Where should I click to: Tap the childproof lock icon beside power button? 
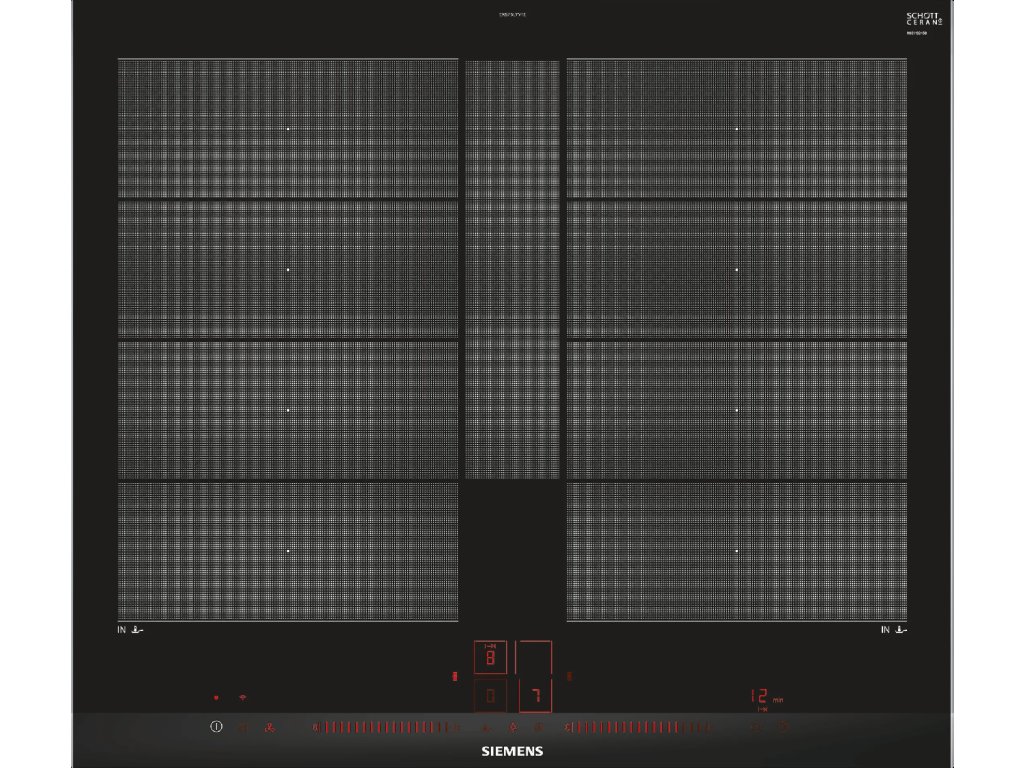[242, 728]
